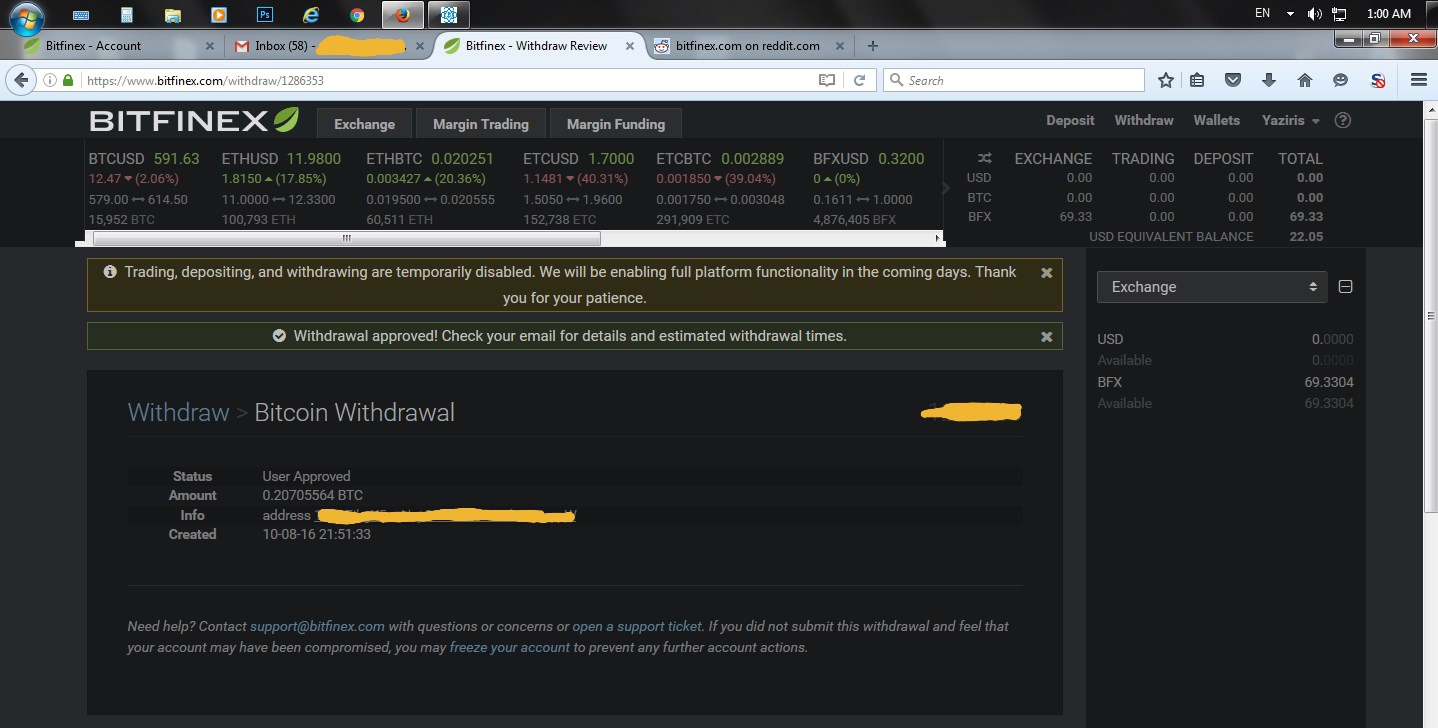Go back with the browser back arrow
The image size is (1438, 728).
20,80
